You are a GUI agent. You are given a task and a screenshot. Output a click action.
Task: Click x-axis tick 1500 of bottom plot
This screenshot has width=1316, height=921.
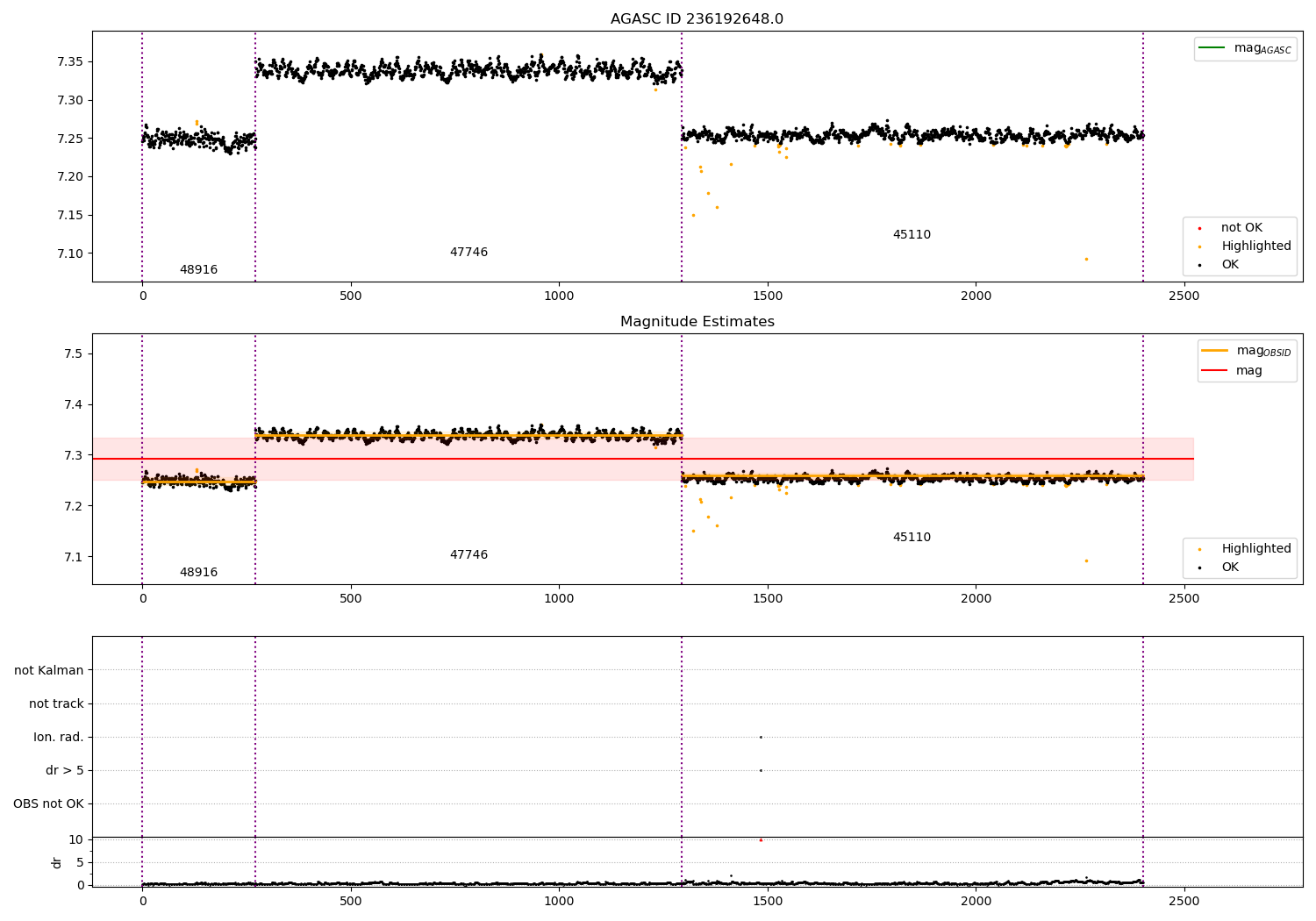pyautogui.click(x=768, y=900)
